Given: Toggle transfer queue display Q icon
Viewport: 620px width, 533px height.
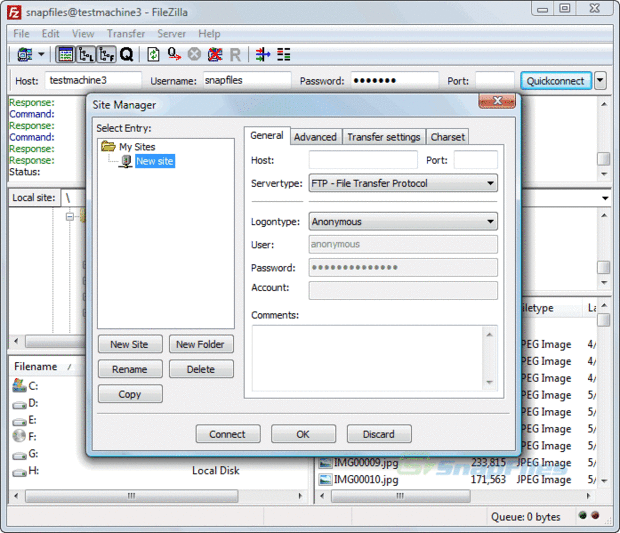Looking at the screenshot, I should pos(127,55).
